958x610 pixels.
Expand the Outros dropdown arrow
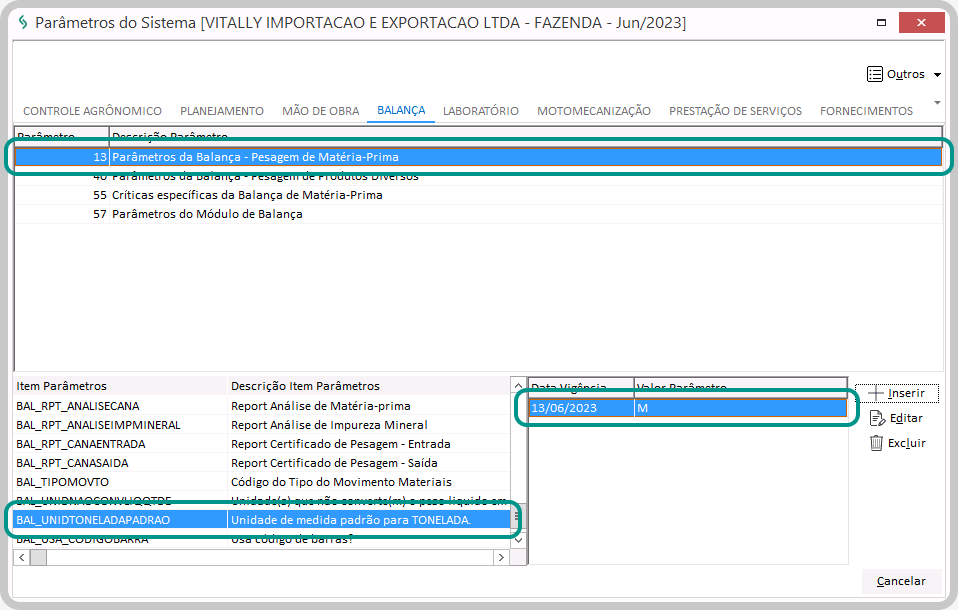coord(937,75)
